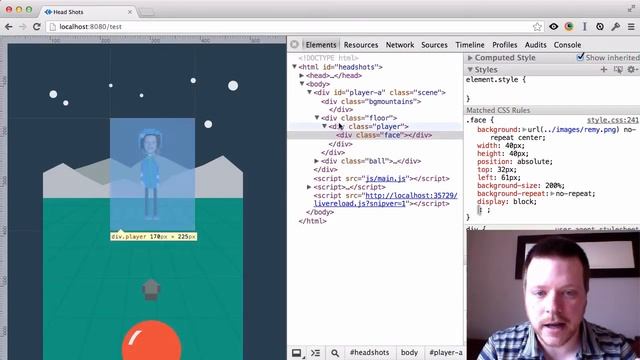Image resolution: width=640 pixels, height=360 pixels.
Task: Expand the head node
Action: point(302,76)
